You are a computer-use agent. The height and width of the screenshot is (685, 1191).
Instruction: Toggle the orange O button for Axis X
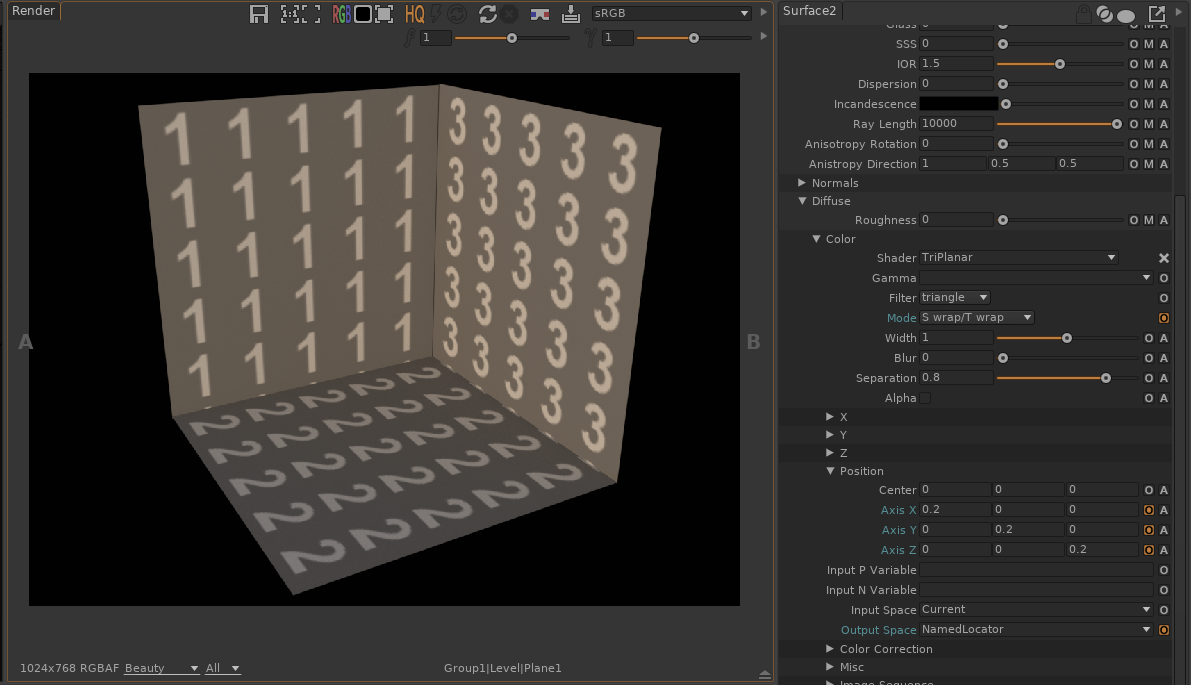[1149, 510]
